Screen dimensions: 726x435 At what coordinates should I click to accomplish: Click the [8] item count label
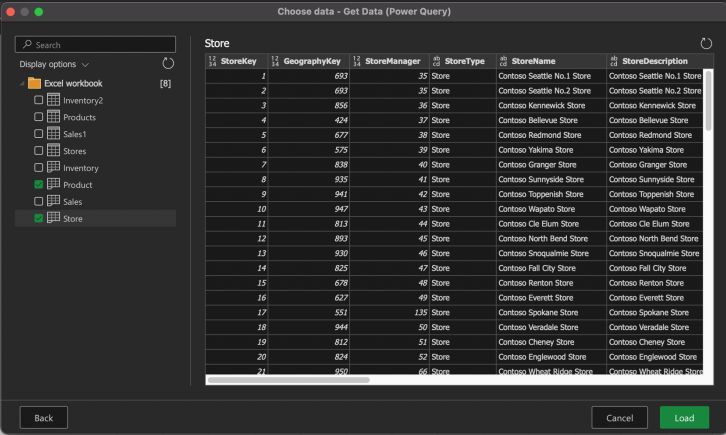(x=165, y=83)
